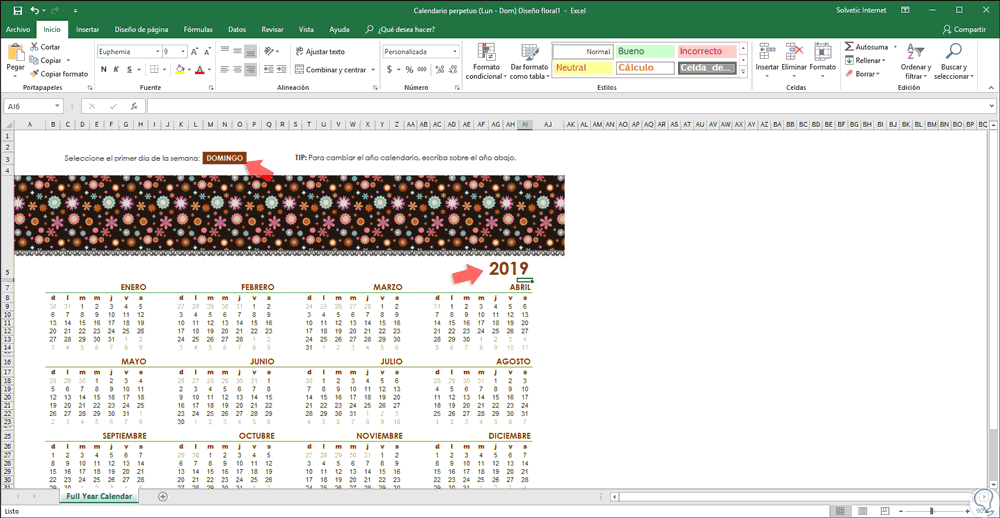The width and height of the screenshot is (1000, 518).
Task: Open the Archivo tab
Action: [18, 29]
